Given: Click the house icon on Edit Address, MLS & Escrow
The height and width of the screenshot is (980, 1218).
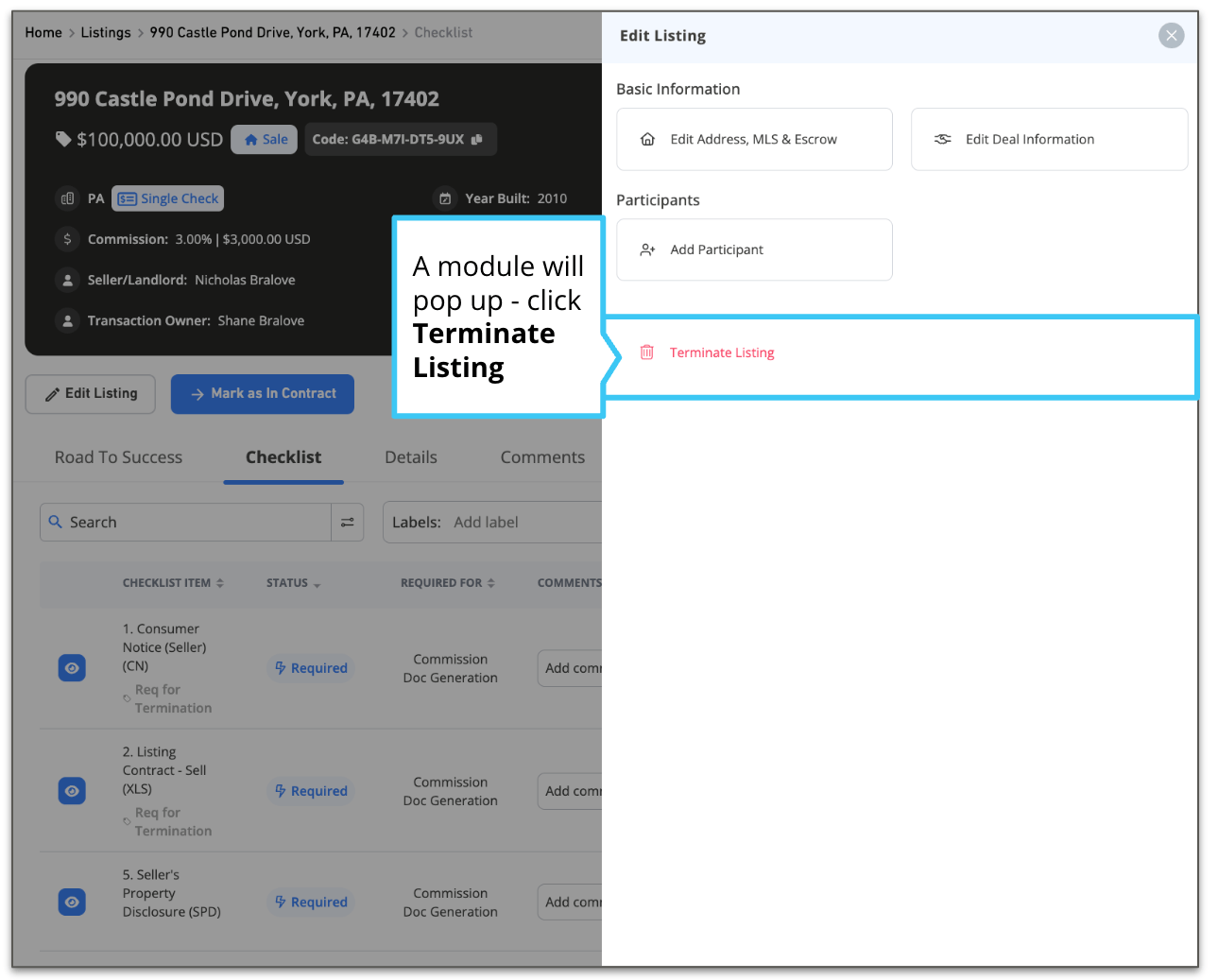Looking at the screenshot, I should [x=647, y=139].
